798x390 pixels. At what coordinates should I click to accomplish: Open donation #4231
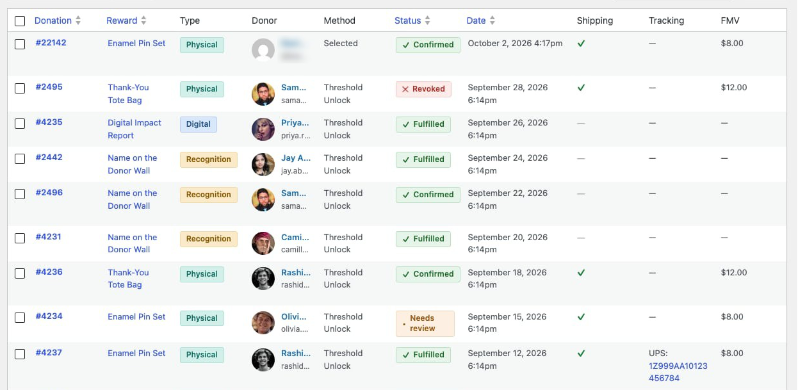click(x=48, y=237)
